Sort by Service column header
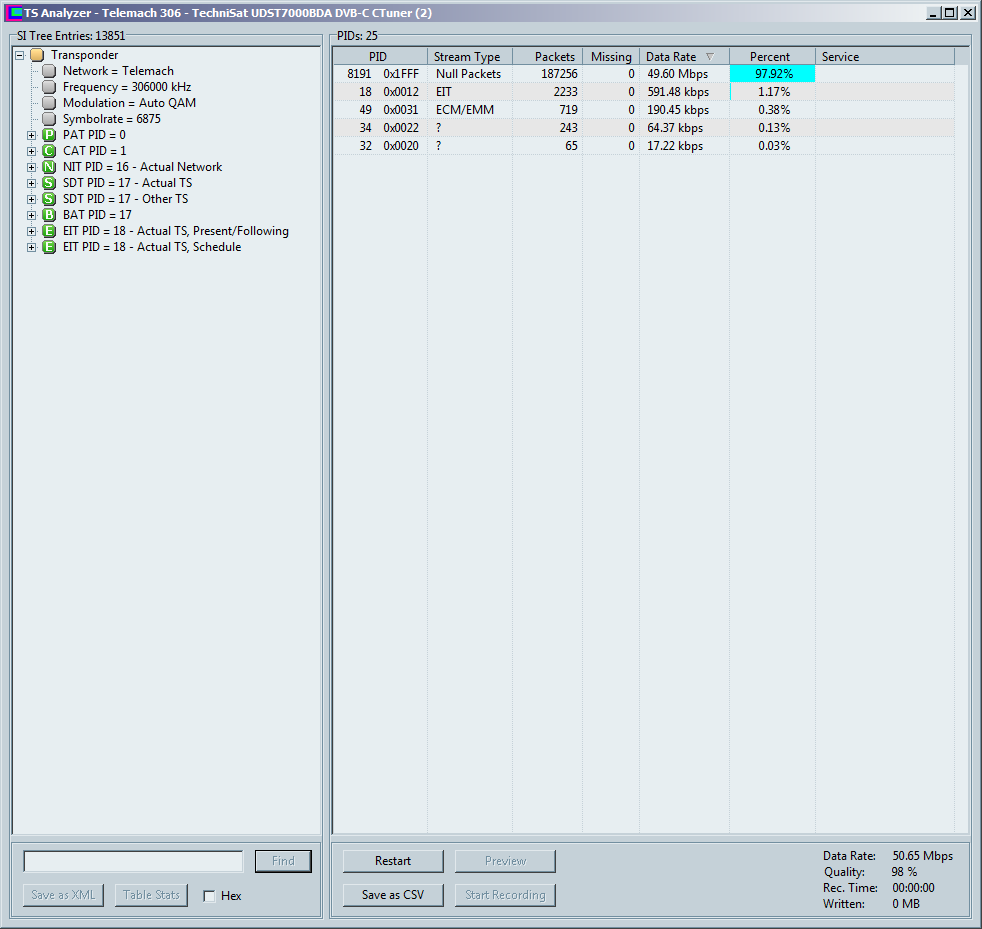Viewport: 982px width, 929px height. coord(884,56)
